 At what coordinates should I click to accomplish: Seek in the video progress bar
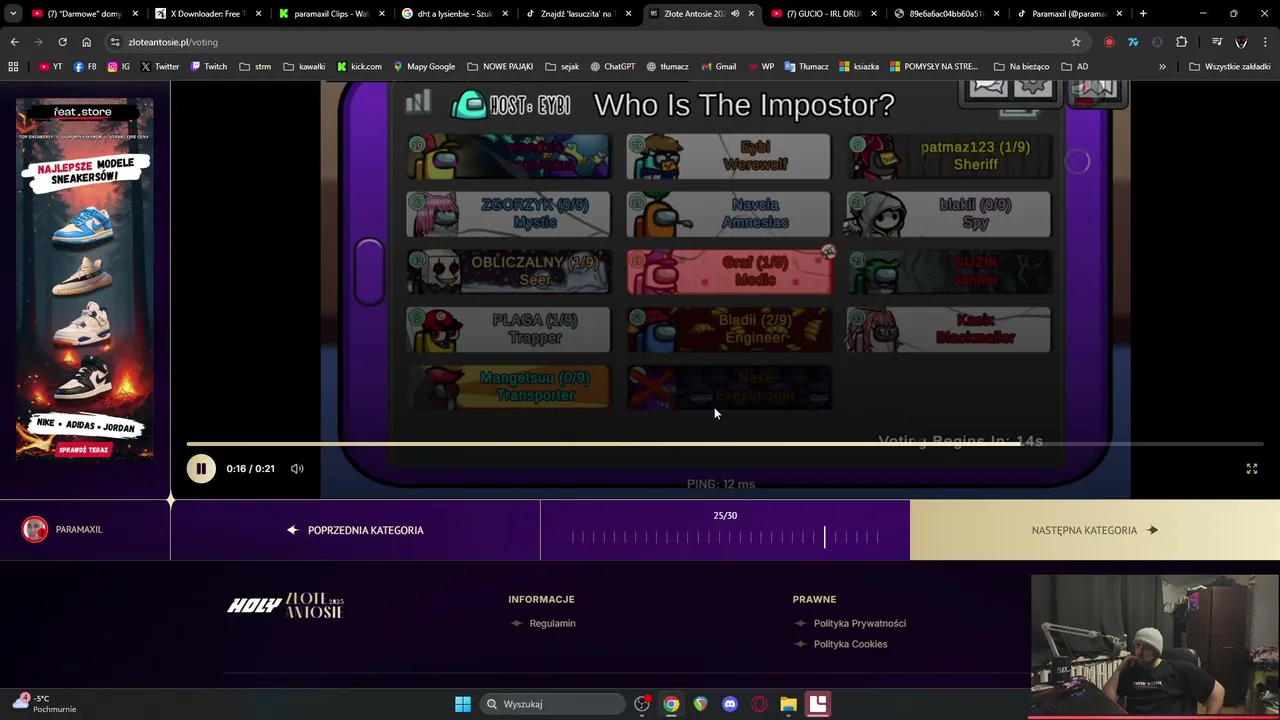click(725, 444)
